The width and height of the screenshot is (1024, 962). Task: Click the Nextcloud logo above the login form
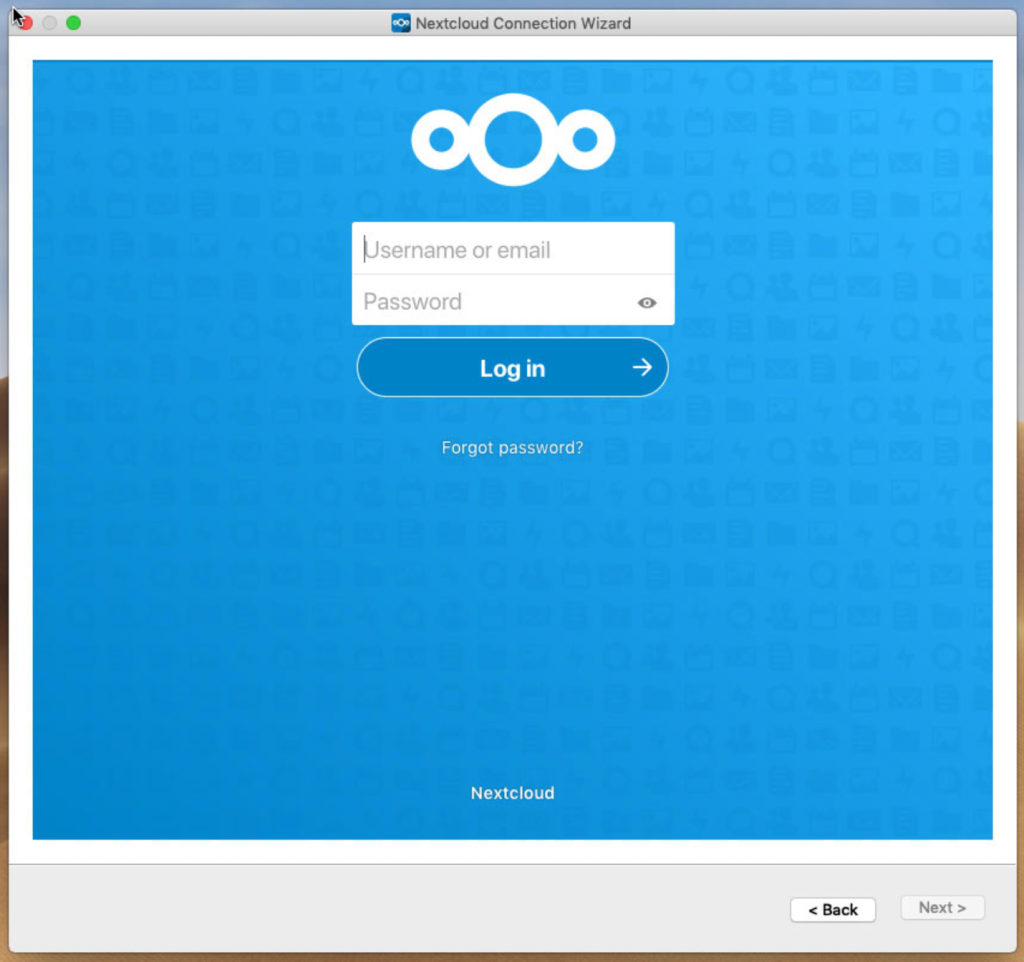(512, 140)
